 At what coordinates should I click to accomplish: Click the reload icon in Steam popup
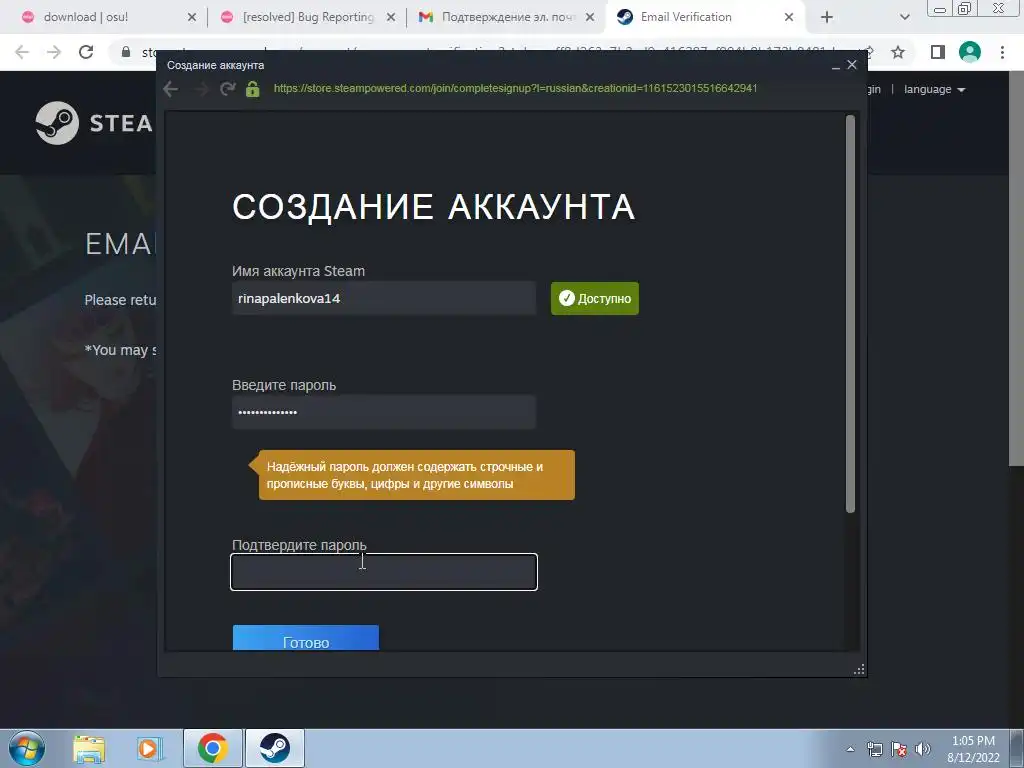[x=227, y=89]
